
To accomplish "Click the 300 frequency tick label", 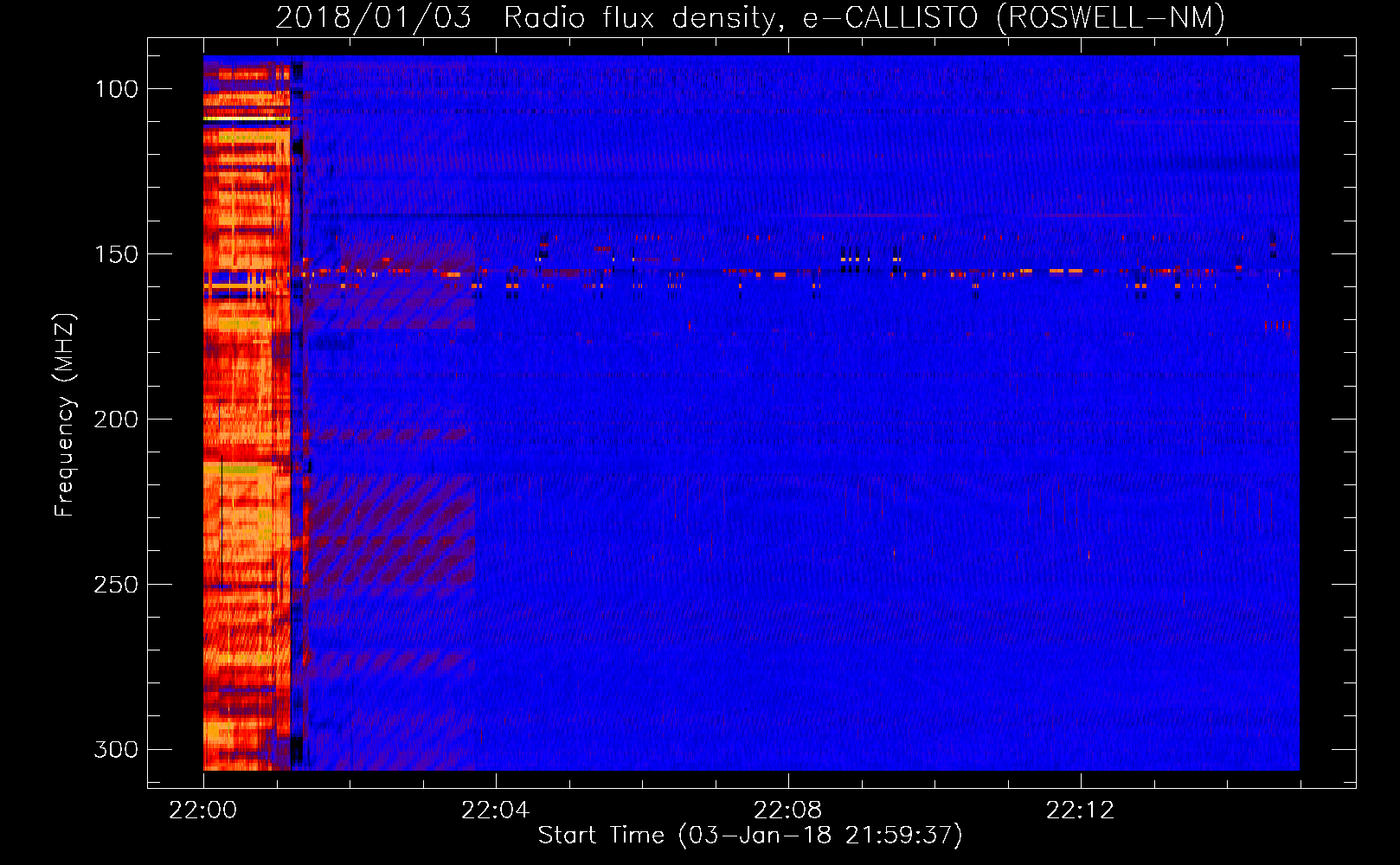I will [116, 749].
